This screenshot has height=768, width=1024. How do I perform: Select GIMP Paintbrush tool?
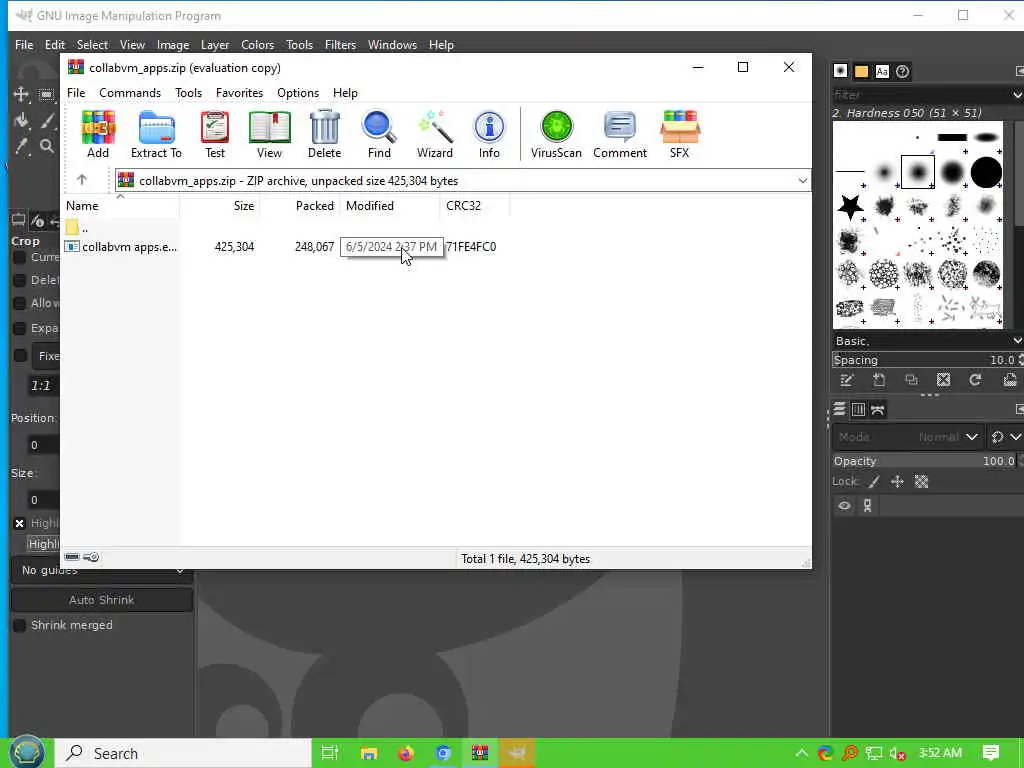pos(47,120)
